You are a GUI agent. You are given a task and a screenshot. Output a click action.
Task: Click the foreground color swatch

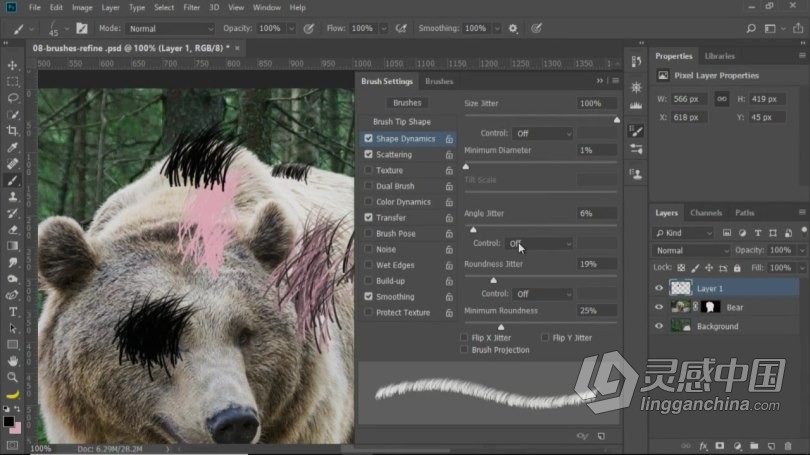pyautogui.click(x=8, y=421)
